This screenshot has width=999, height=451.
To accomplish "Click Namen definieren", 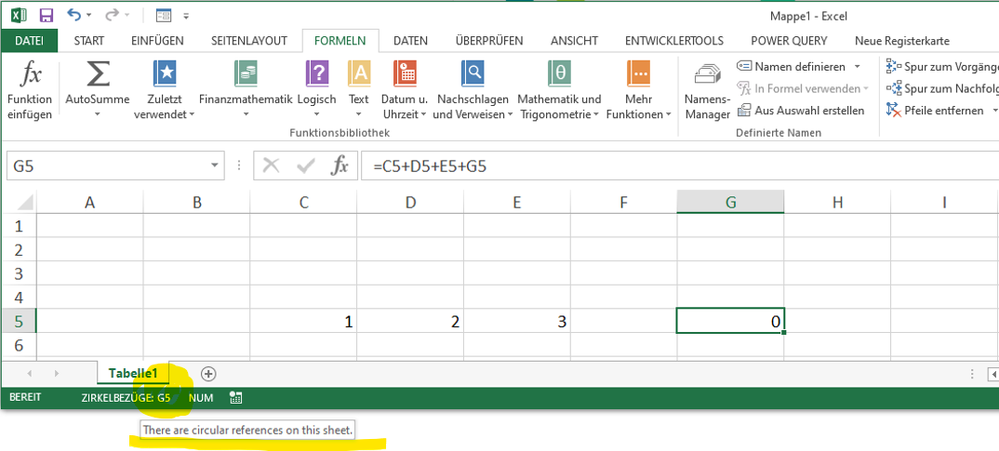I will [793, 66].
